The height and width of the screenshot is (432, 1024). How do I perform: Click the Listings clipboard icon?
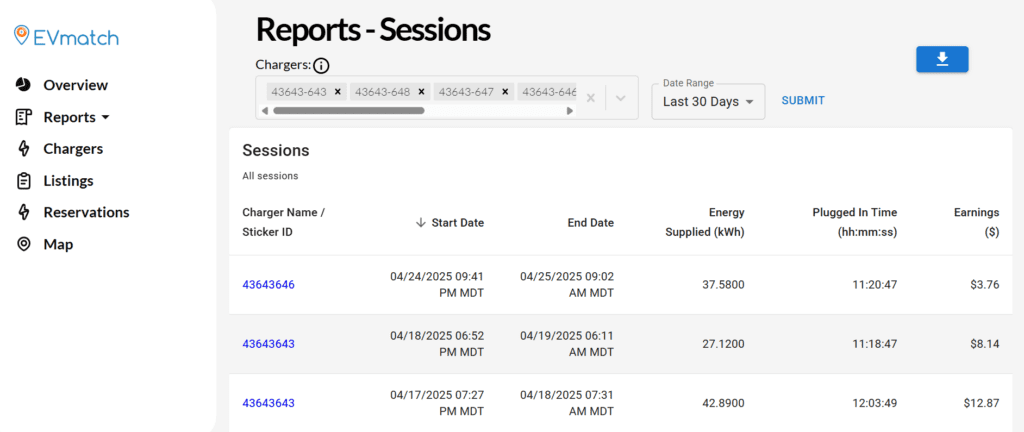(23, 181)
